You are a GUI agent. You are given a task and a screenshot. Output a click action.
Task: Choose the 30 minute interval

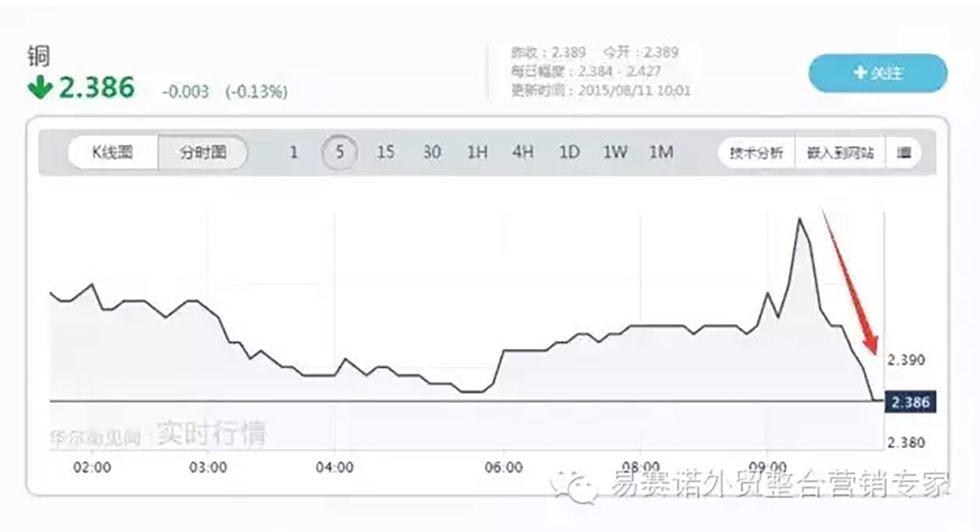point(431,153)
